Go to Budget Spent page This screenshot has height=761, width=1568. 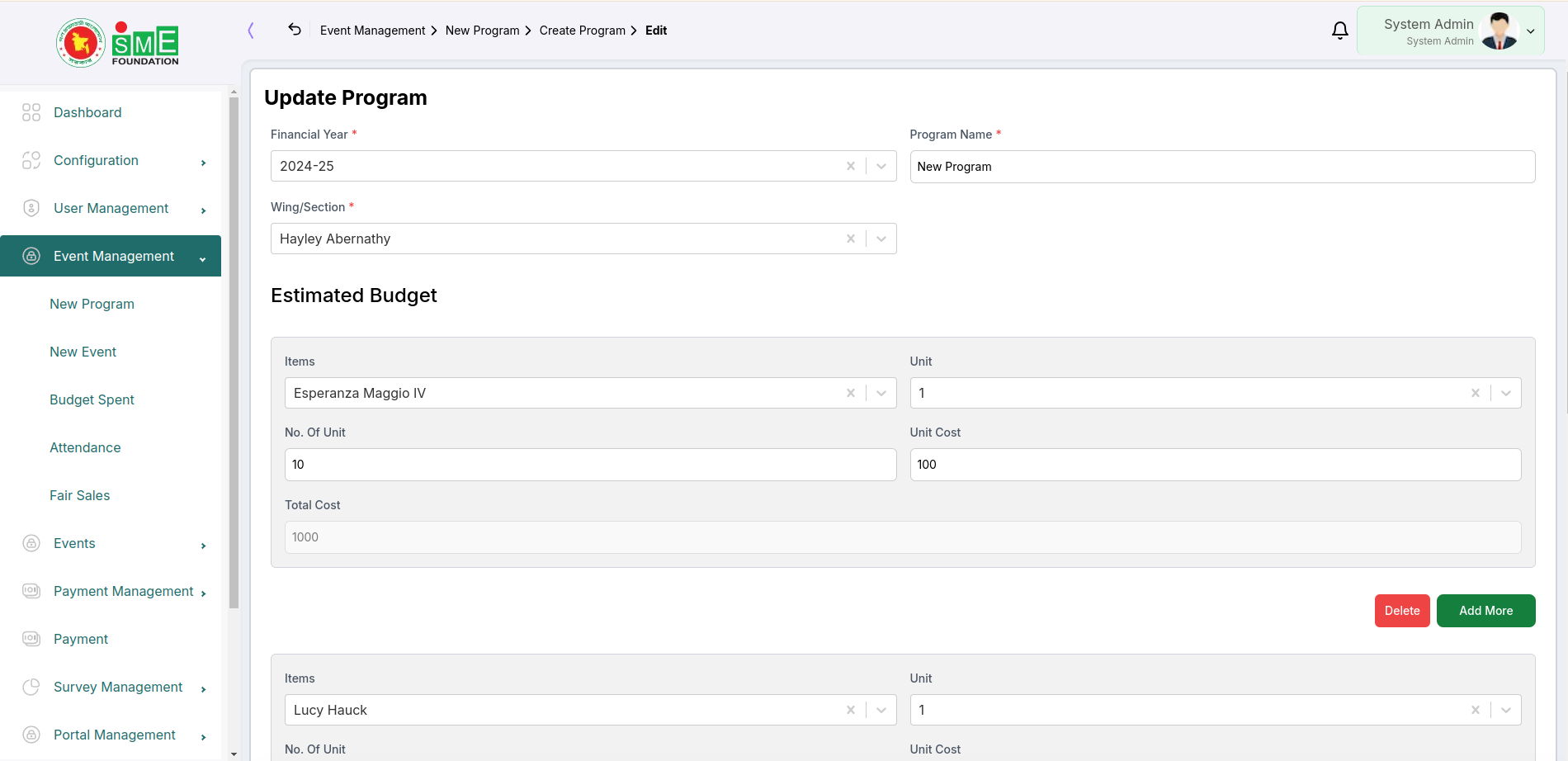[92, 399]
